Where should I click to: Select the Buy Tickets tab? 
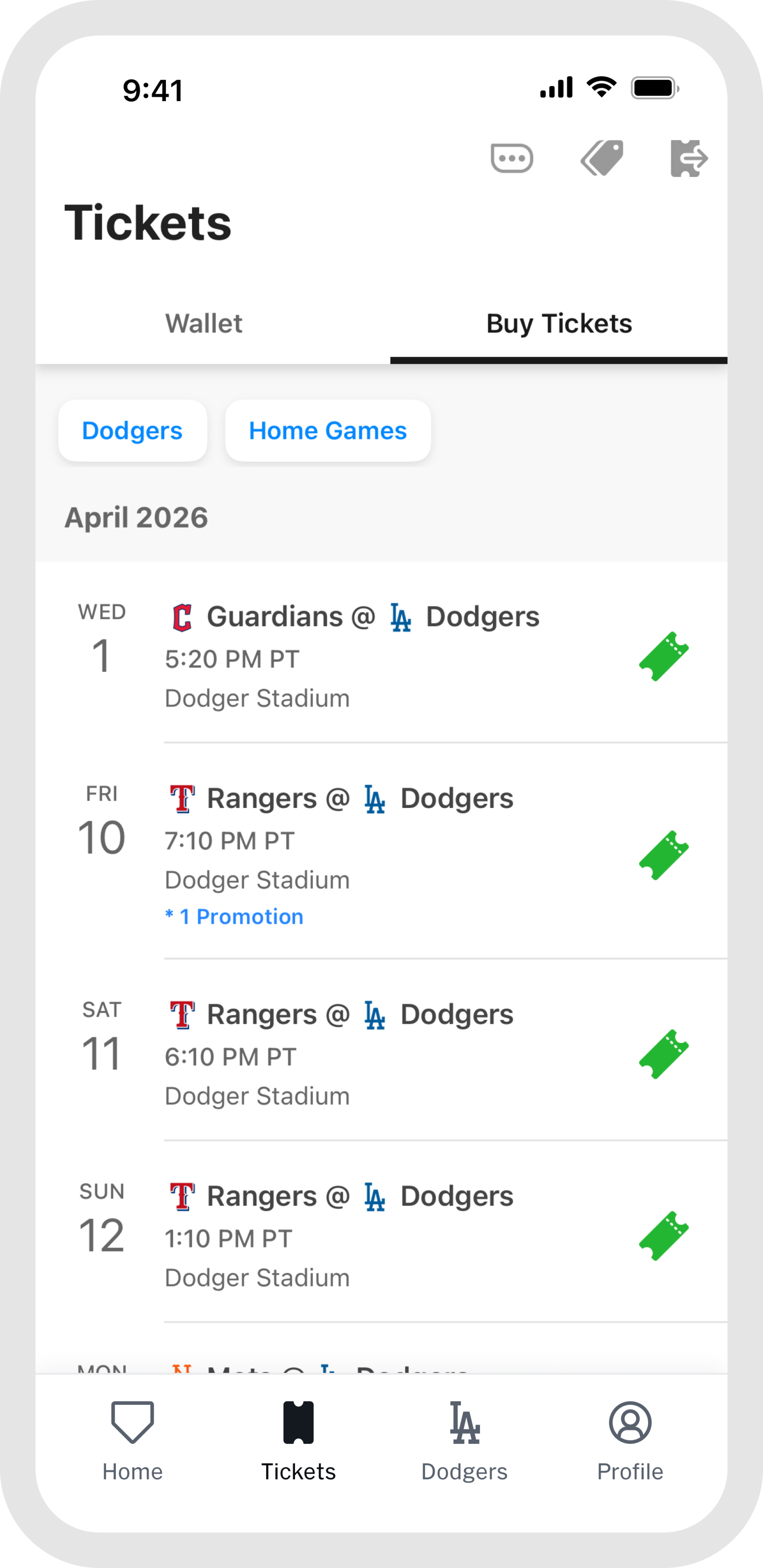tap(558, 324)
